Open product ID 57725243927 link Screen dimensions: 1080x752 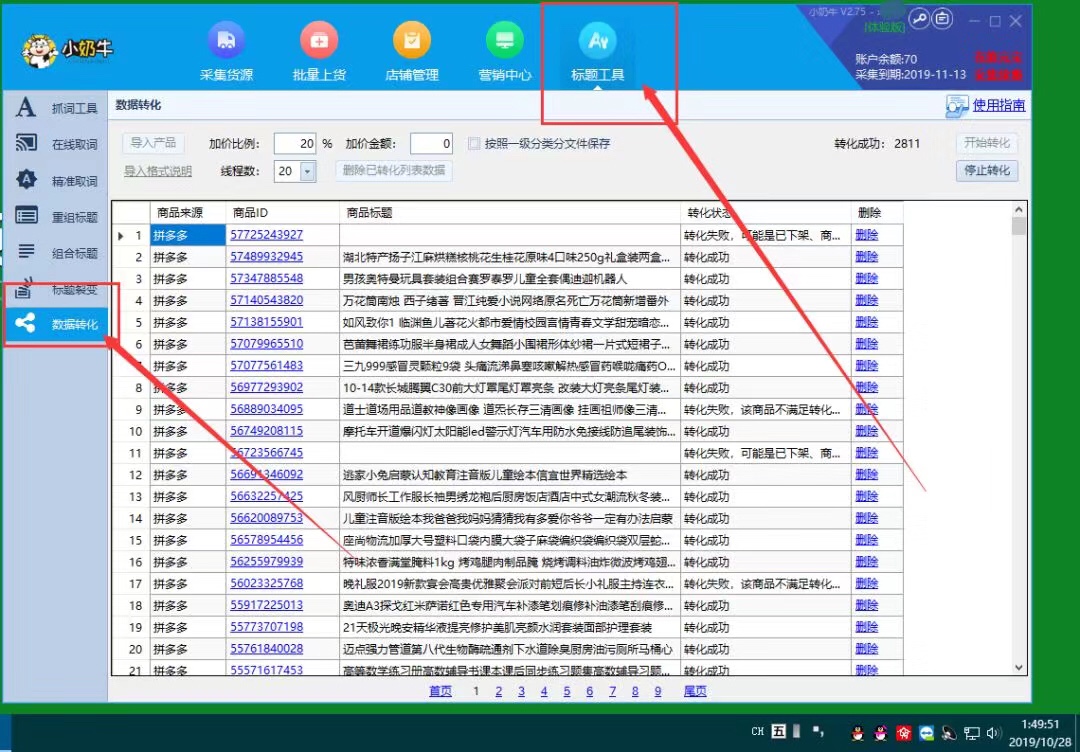[267, 235]
